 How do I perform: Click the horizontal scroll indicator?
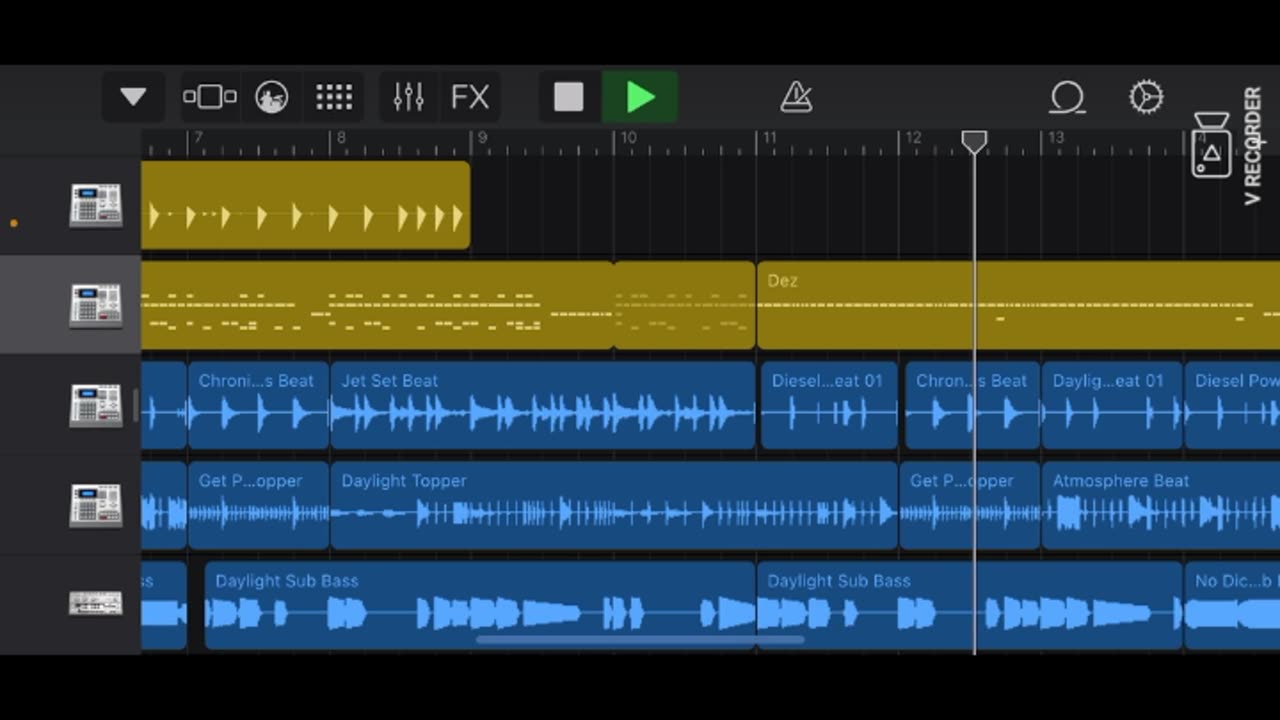[640, 640]
